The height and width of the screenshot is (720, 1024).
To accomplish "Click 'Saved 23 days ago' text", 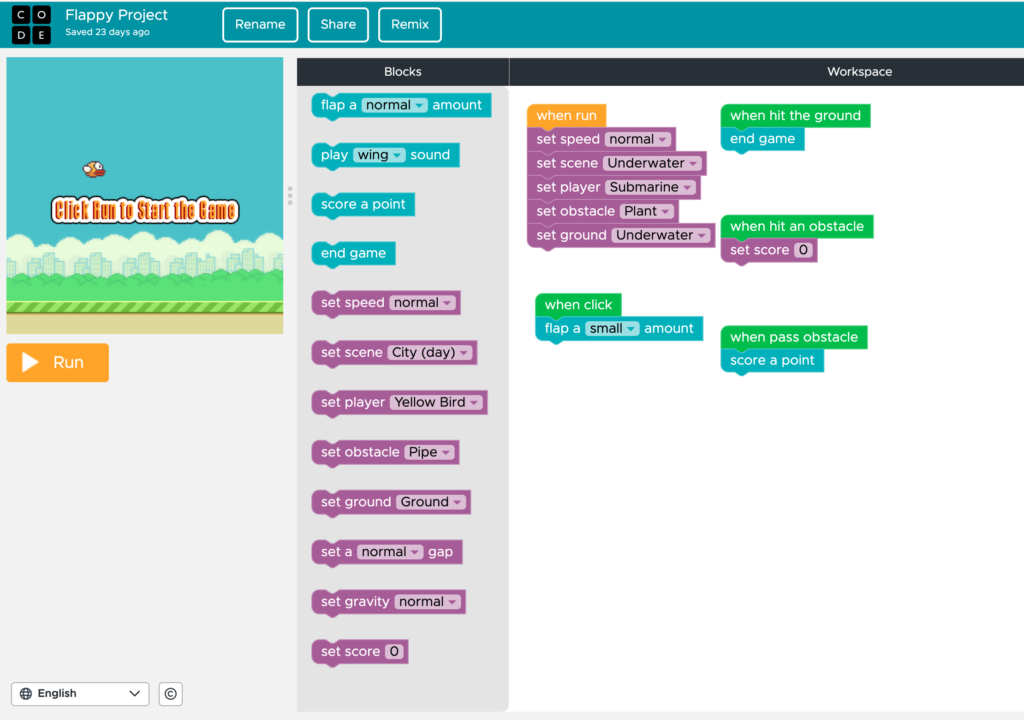I will pyautogui.click(x=107, y=32).
